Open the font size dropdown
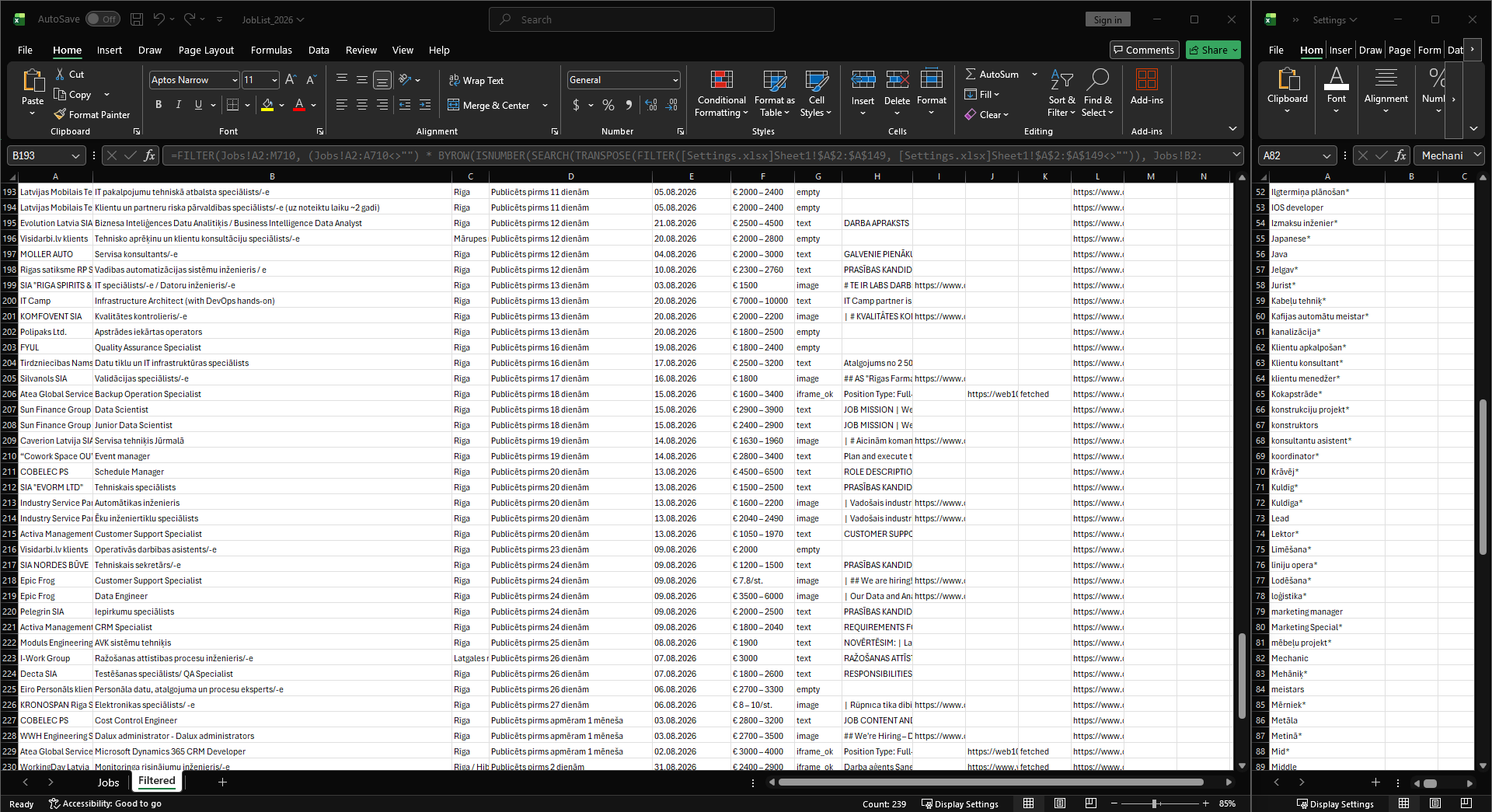Image resolution: width=1492 pixels, height=812 pixels. (274, 80)
